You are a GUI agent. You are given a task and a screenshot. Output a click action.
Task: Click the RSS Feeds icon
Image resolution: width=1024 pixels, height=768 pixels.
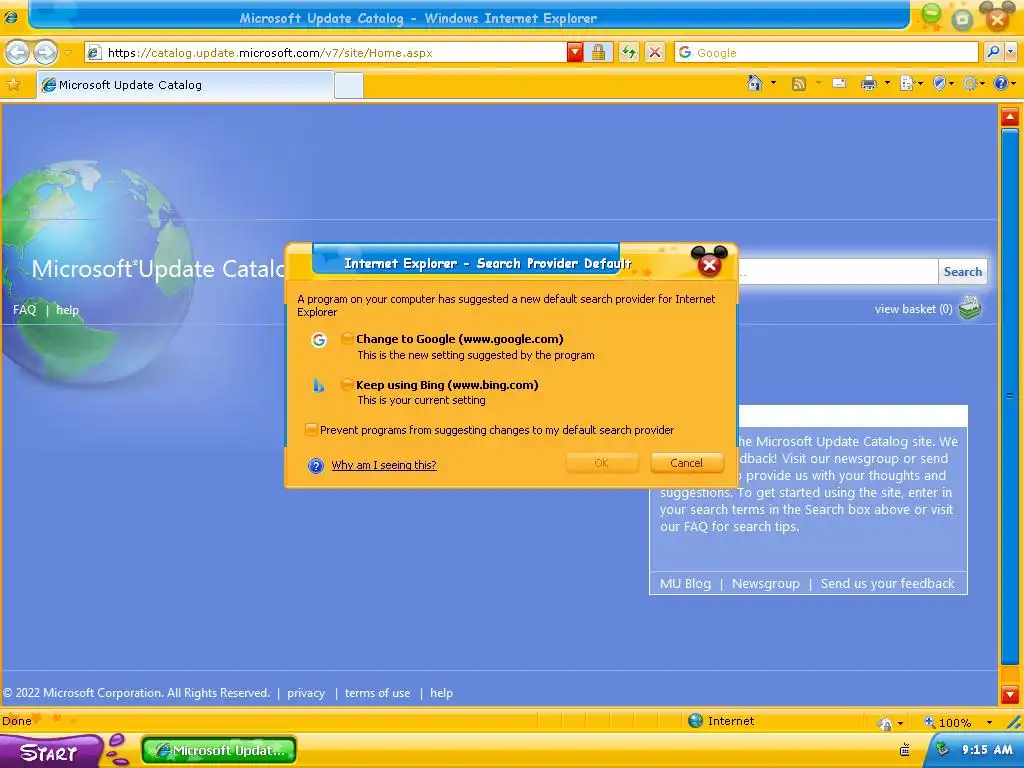[x=798, y=84]
